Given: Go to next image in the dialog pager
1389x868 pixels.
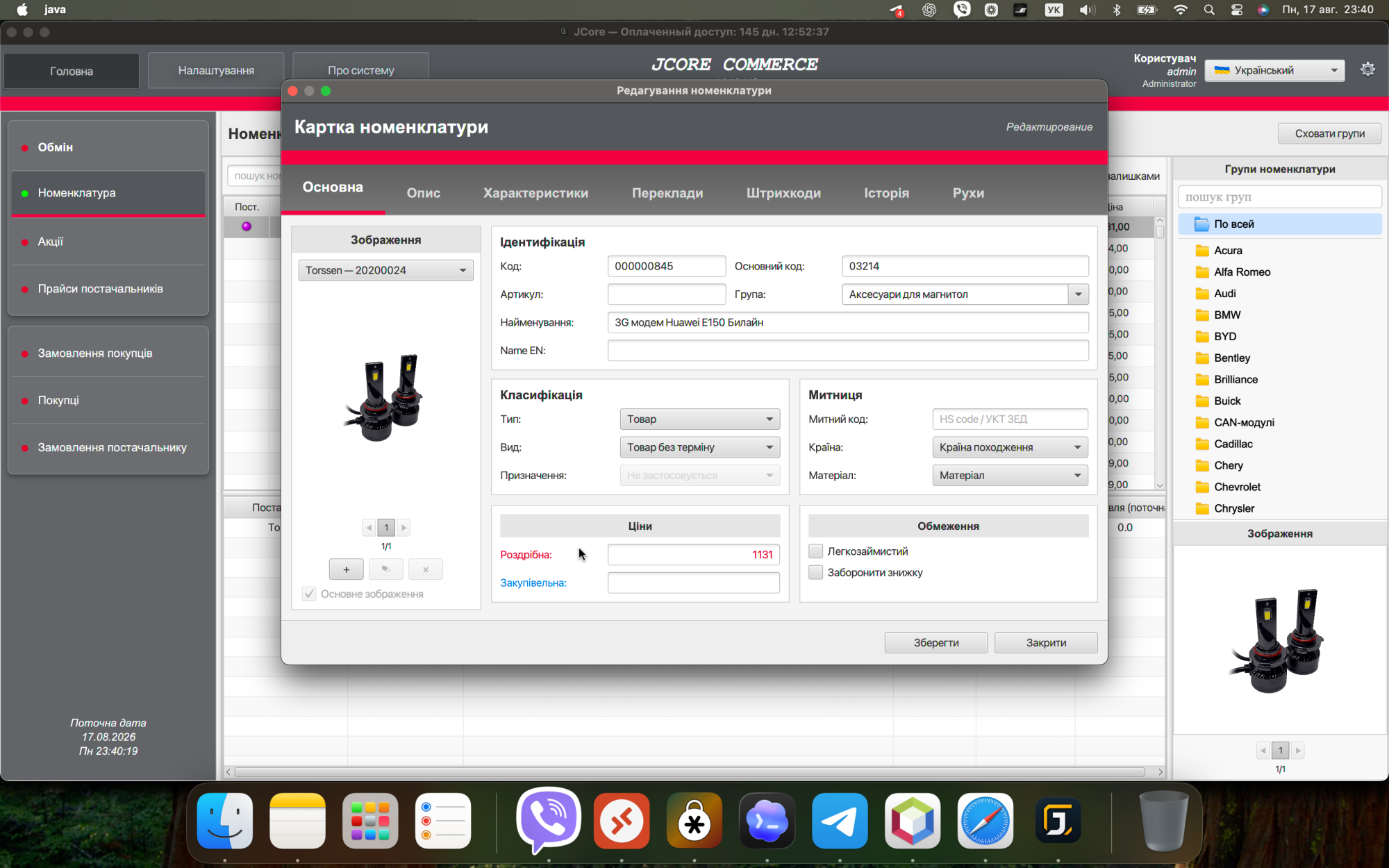Looking at the screenshot, I should coord(404,528).
